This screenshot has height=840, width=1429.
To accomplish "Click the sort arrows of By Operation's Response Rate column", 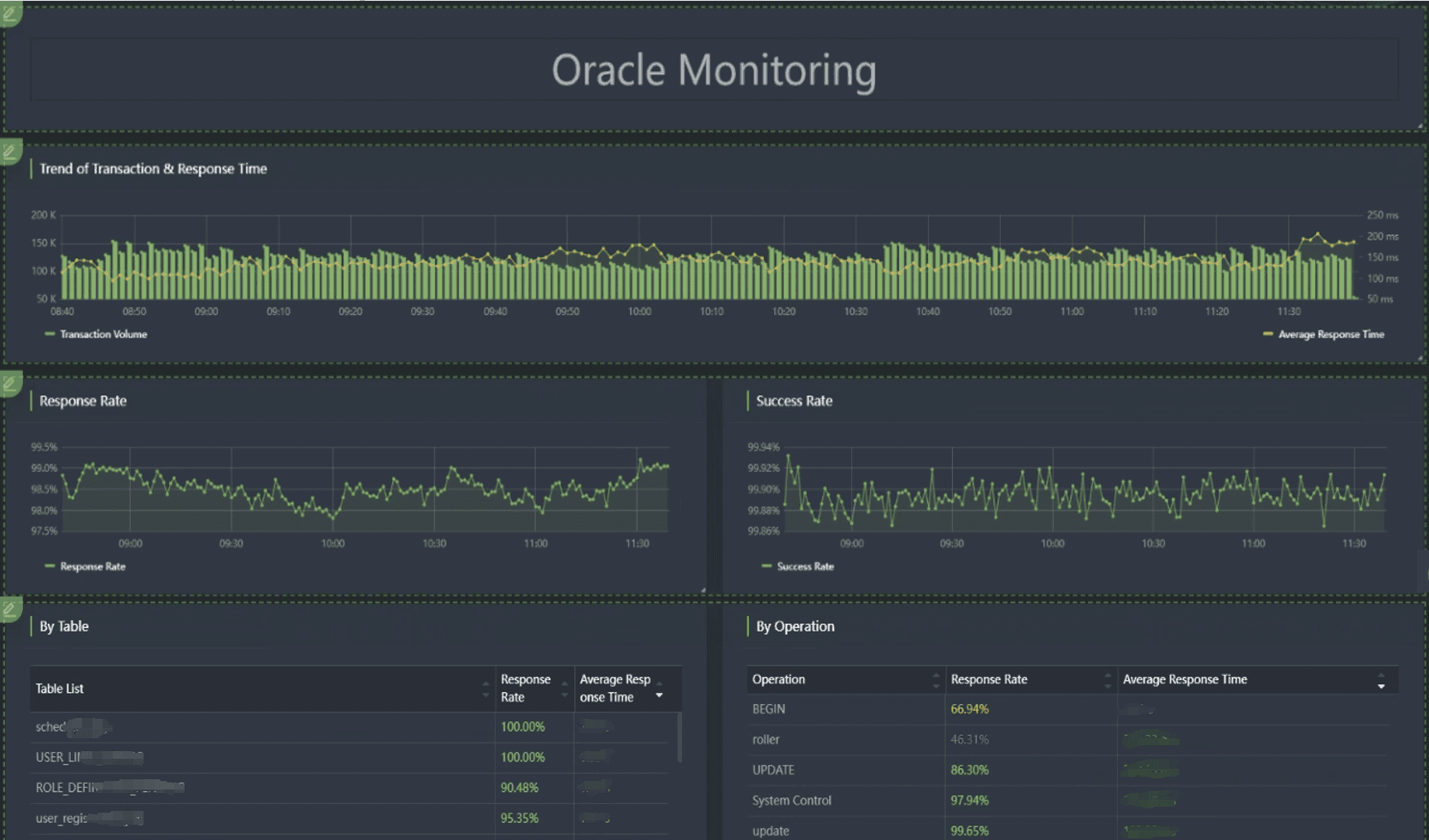I will [1108, 680].
